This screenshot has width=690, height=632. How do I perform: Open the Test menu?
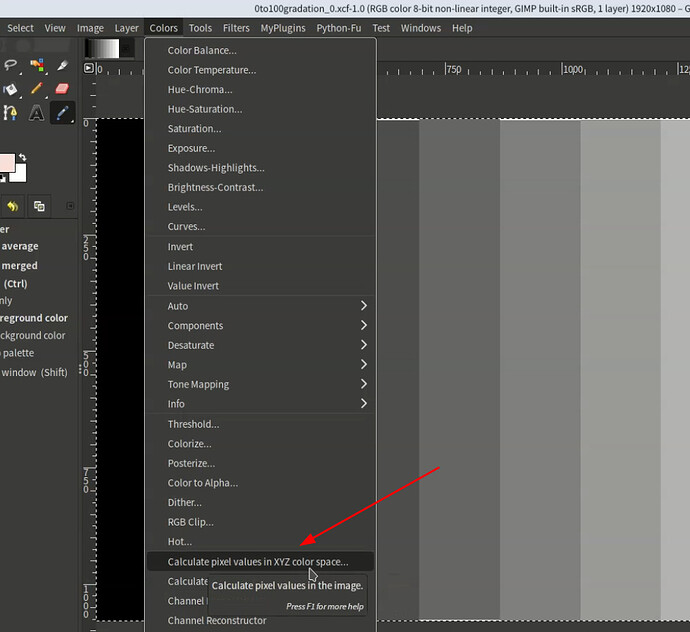pos(381,28)
